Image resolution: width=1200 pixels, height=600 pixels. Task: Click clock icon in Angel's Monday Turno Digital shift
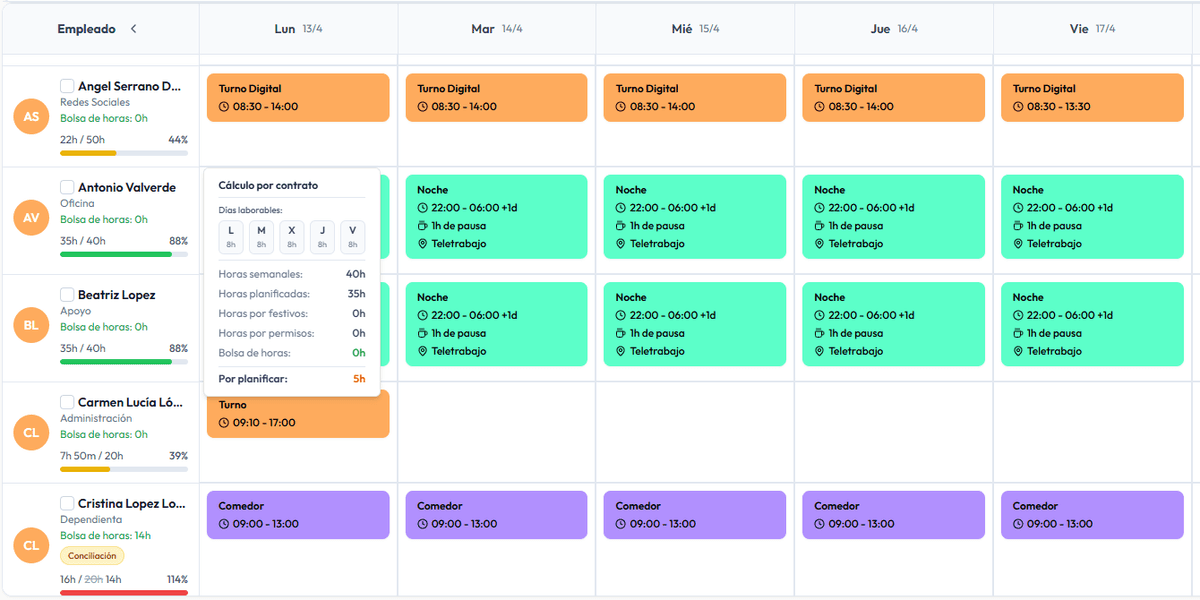(x=224, y=107)
